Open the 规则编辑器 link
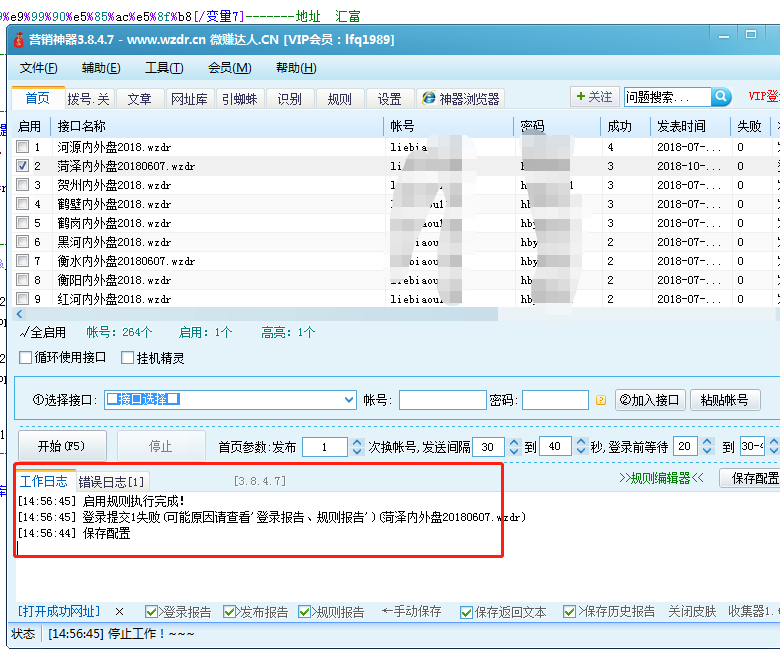Image resolution: width=780 pixels, height=672 pixels. 662,478
